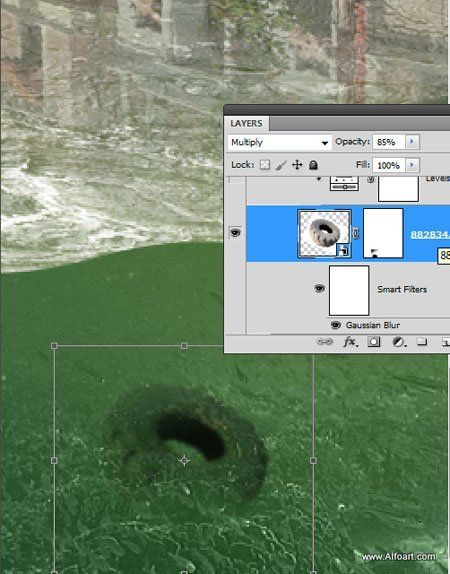Select the Smart Filters mask thumbnail
450x574 pixels.
pyautogui.click(x=349, y=290)
